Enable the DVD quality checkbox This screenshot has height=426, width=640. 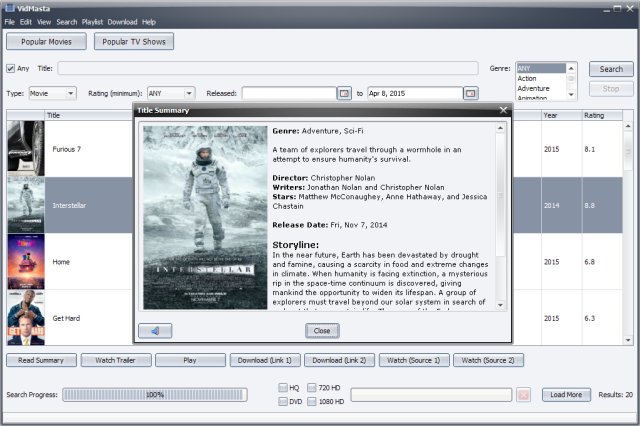click(x=282, y=402)
